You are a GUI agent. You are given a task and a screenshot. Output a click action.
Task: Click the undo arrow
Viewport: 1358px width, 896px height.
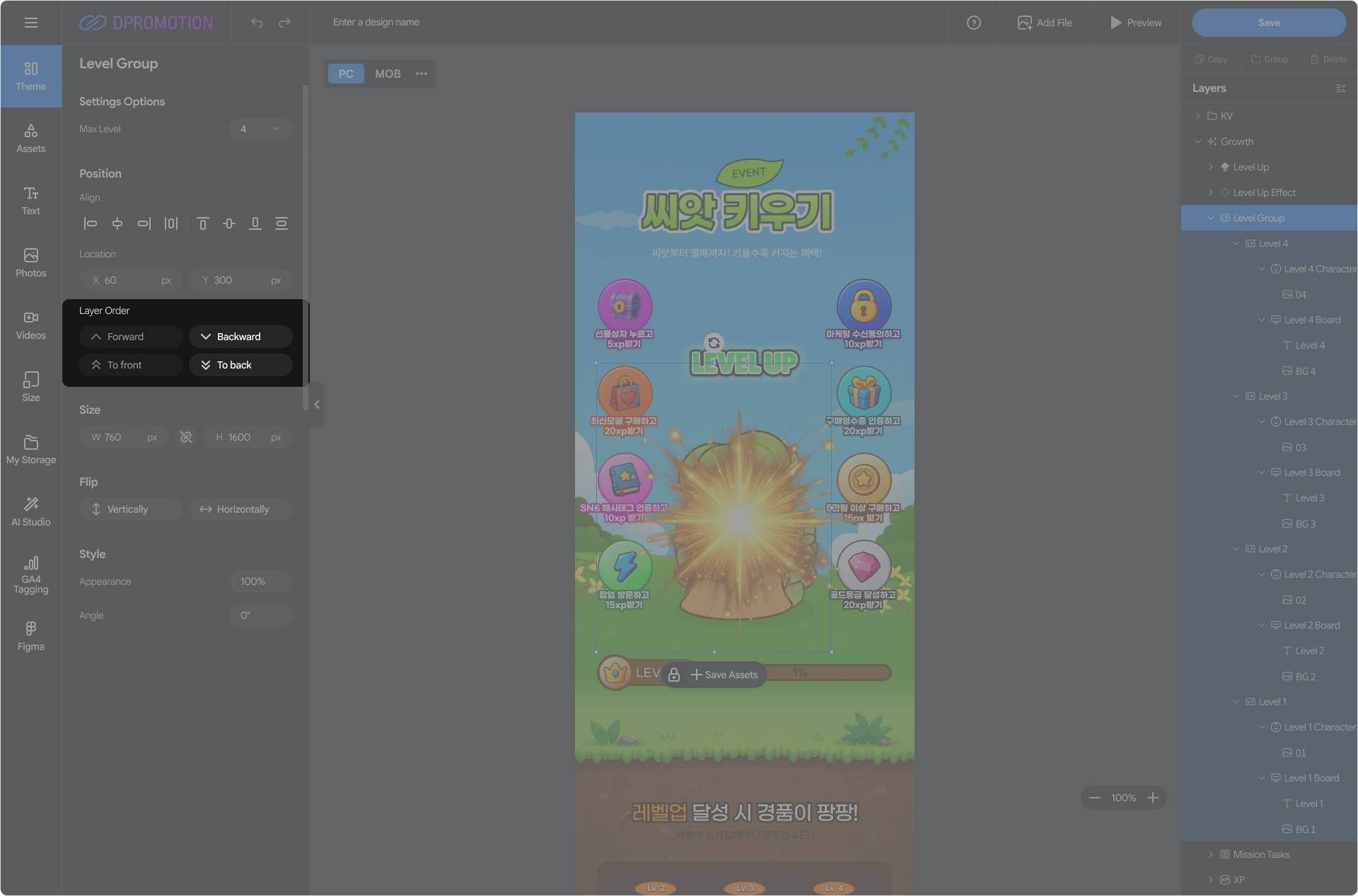tap(257, 23)
